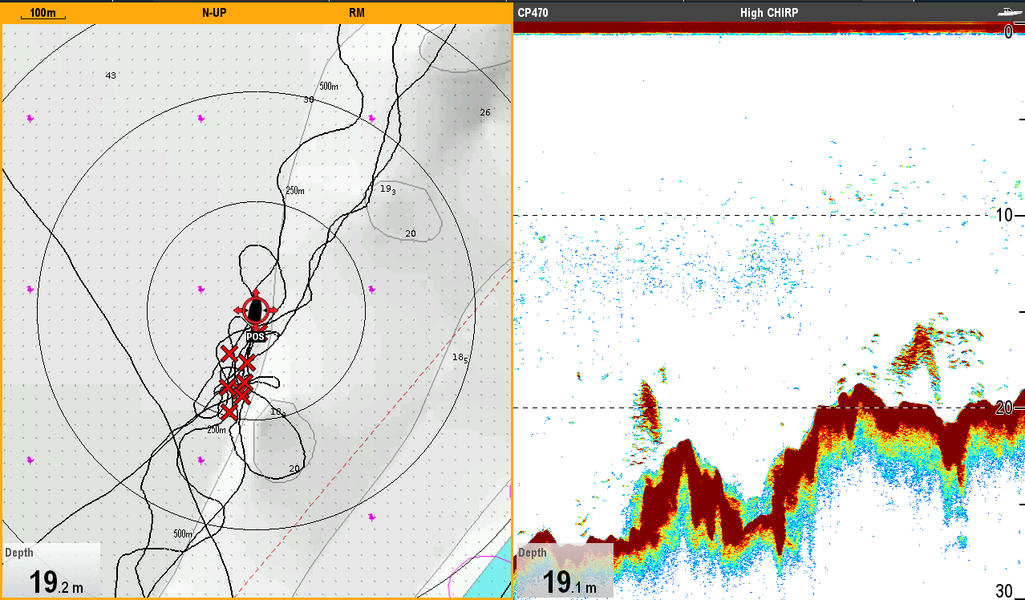Click the 43 depth sounding on chart
This screenshot has width=1025, height=600.
[x=111, y=76]
